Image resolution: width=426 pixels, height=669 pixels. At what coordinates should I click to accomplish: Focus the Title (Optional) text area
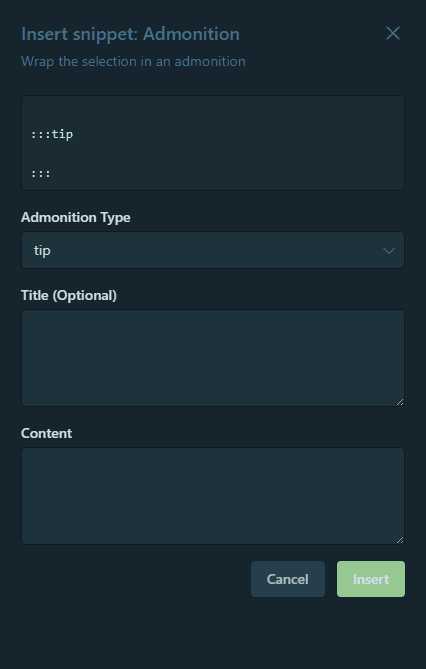[213, 358]
